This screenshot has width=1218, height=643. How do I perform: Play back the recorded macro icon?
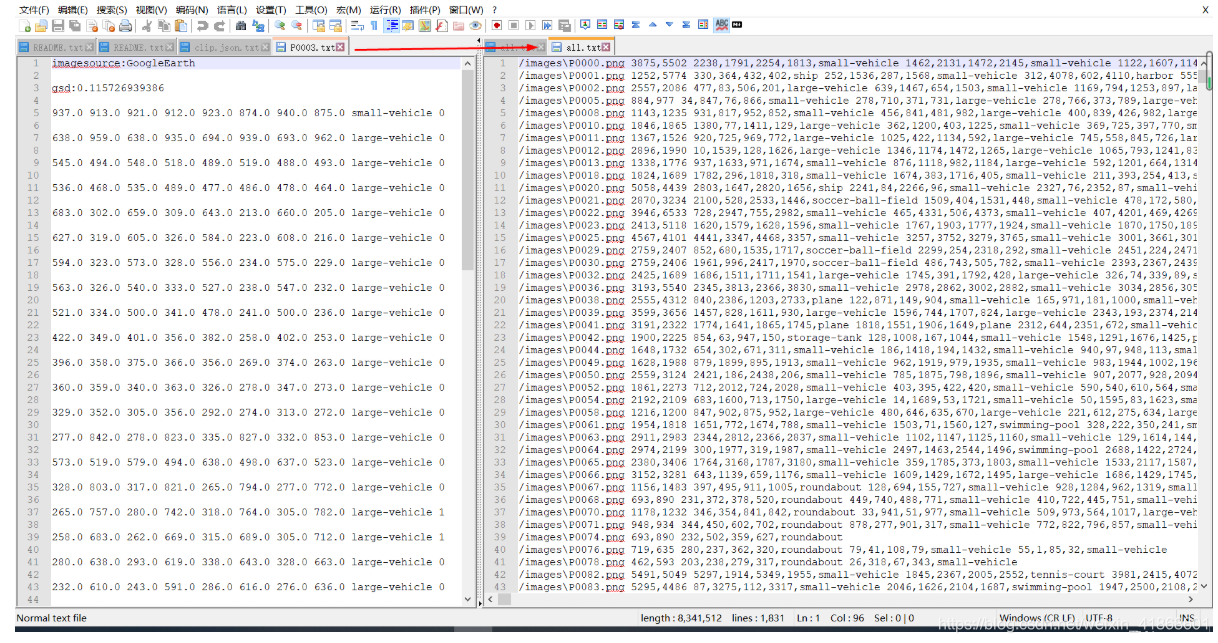530,25
